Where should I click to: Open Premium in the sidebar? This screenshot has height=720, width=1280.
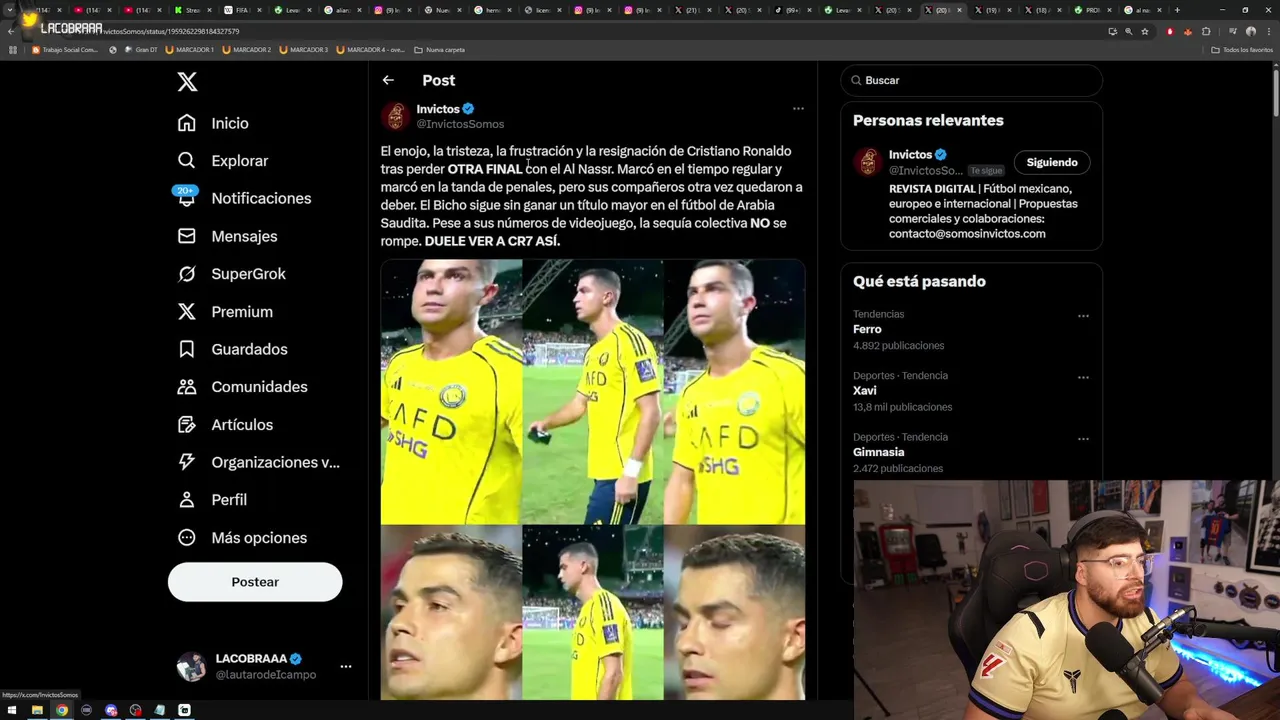click(225, 312)
